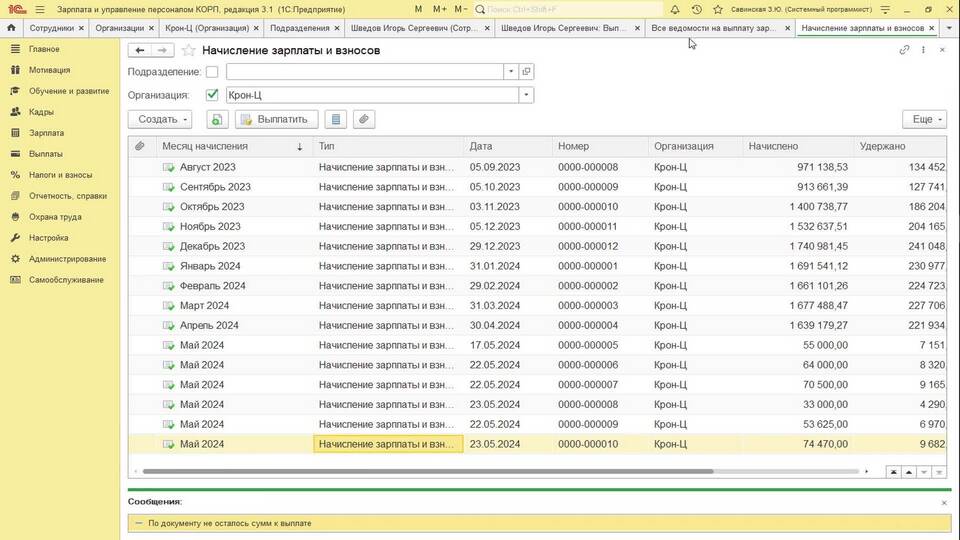Enable the Подразделение filter checkbox
960x540 pixels.
click(212, 72)
